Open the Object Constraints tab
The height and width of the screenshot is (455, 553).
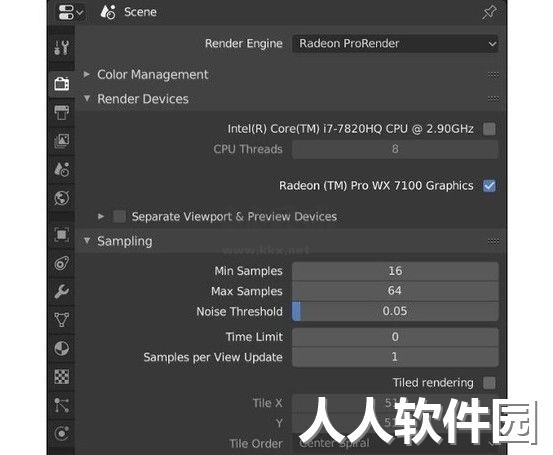pyautogui.click(x=62, y=263)
